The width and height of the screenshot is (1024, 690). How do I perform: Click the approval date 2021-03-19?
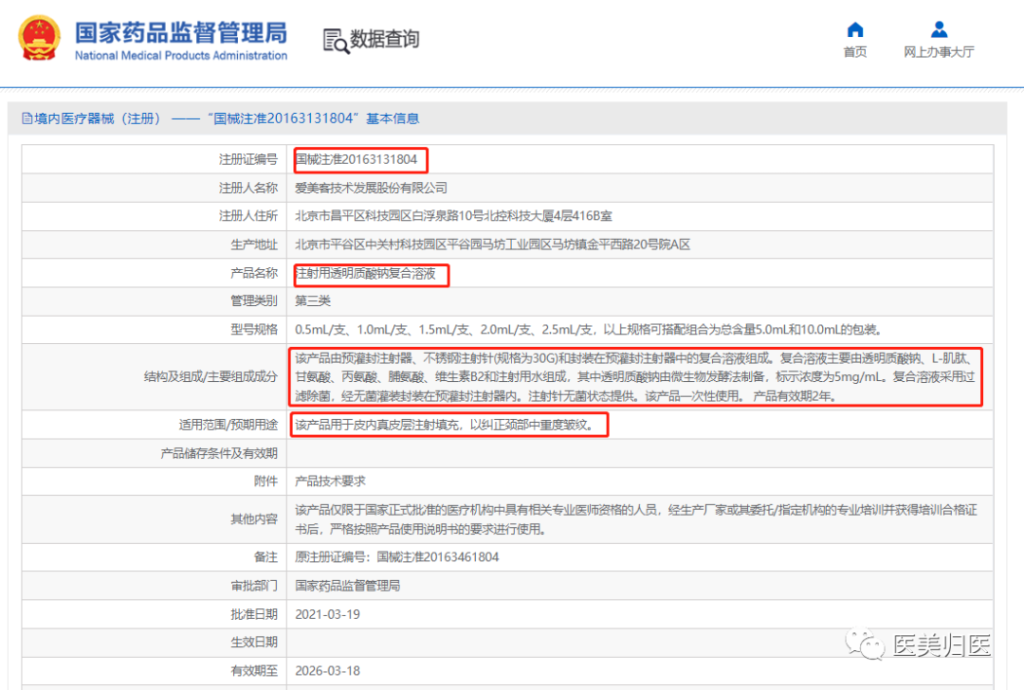click(x=327, y=614)
